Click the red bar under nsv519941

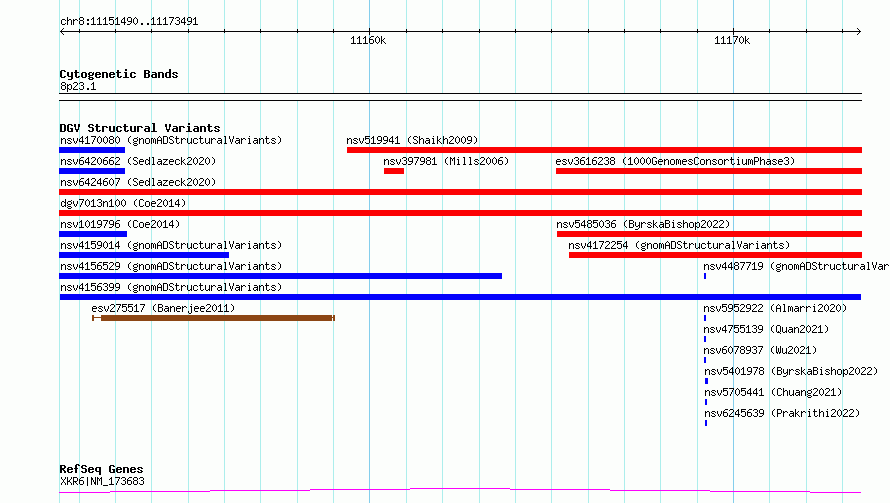tap(604, 150)
